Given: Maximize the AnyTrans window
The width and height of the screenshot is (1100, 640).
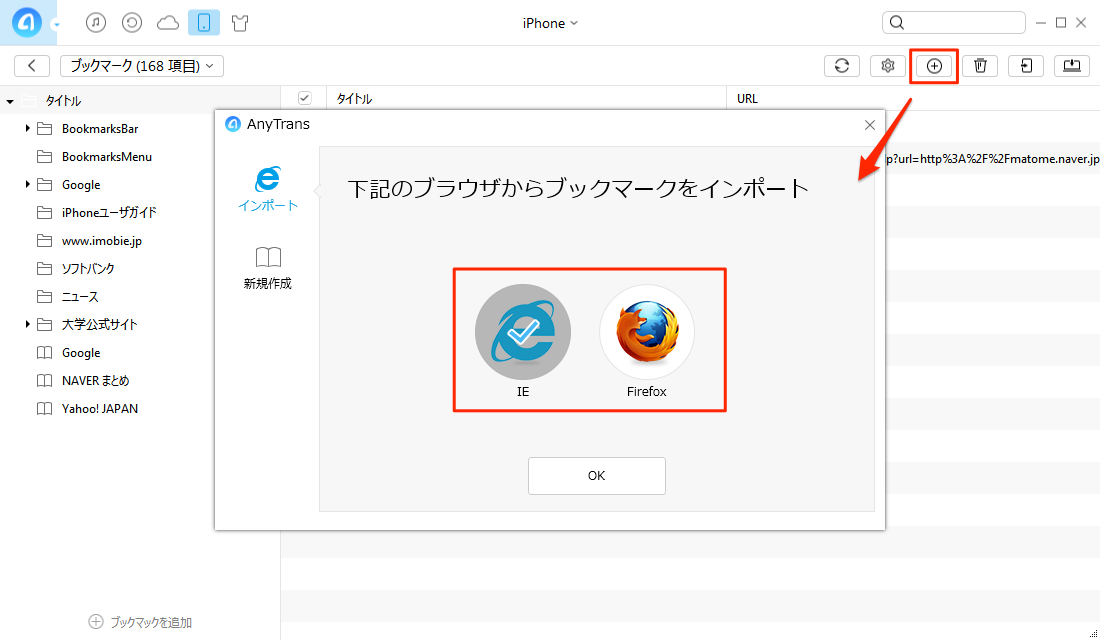Looking at the screenshot, I should [x=1061, y=23].
